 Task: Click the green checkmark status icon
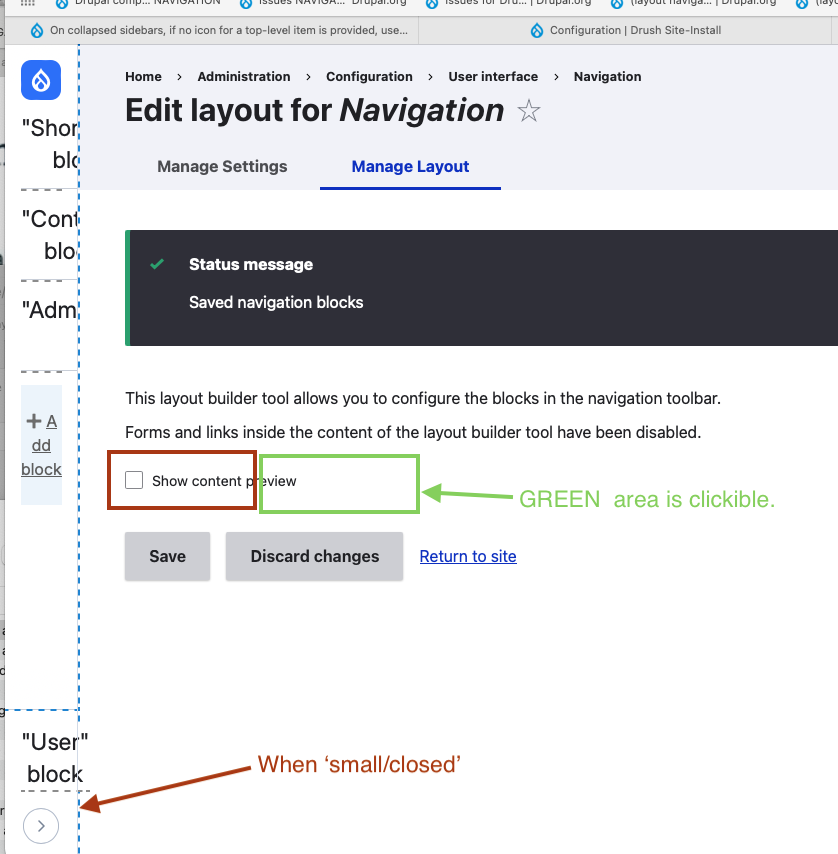click(157, 265)
